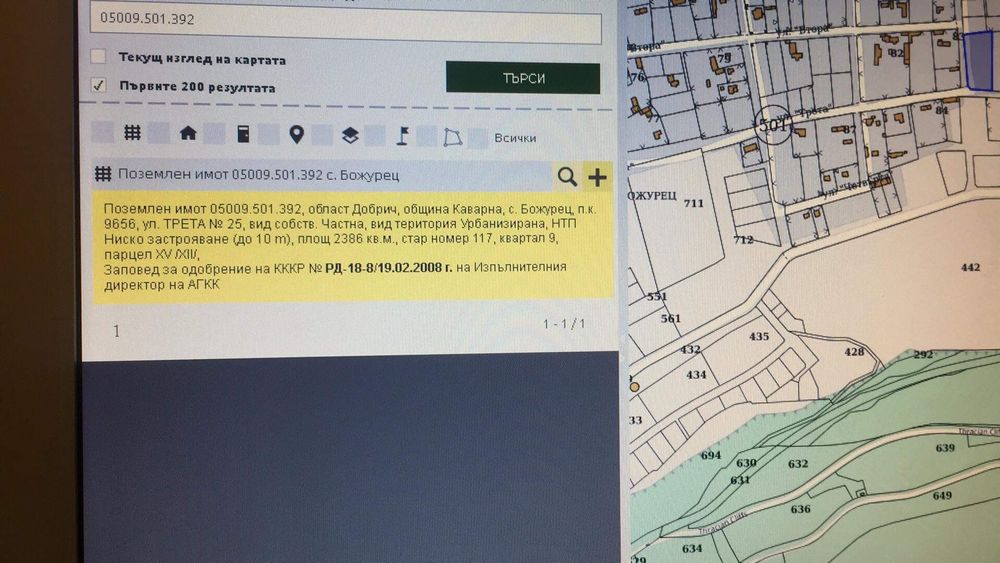Screen dimensions: 1000x563
Task: Add the parcel using the plus icon
Action: click(x=598, y=177)
